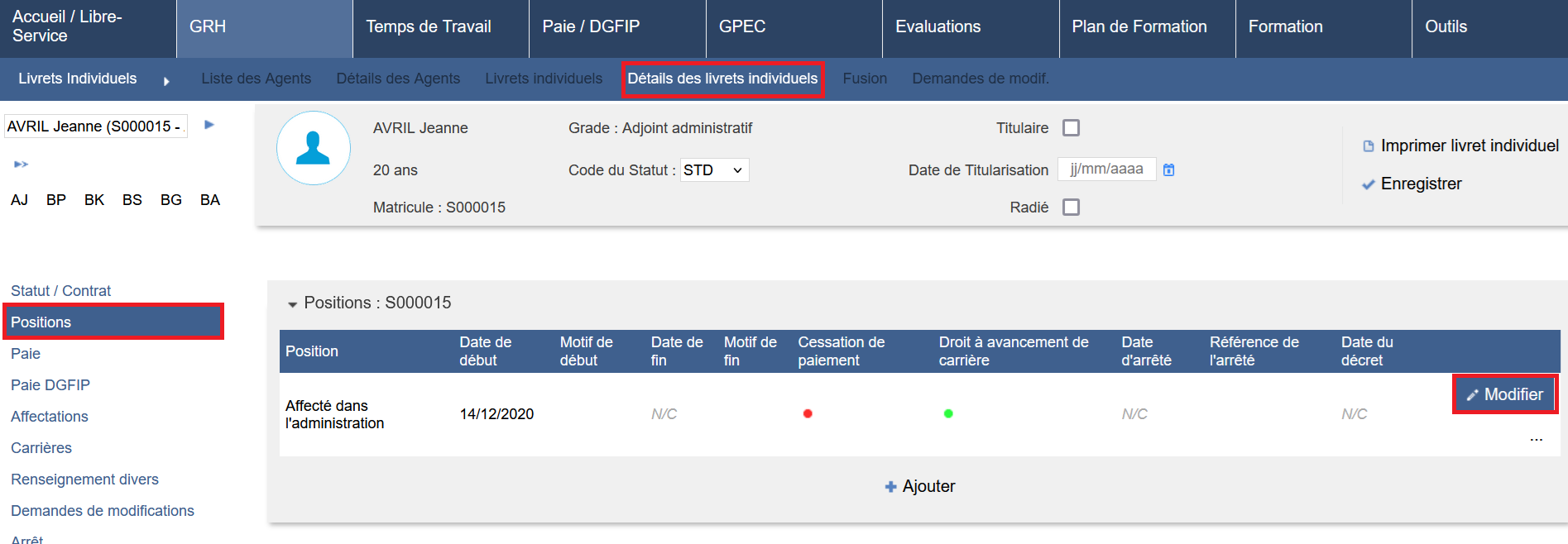The width and height of the screenshot is (1568, 544).
Task: Open the Affectations section link
Action: [50, 417]
